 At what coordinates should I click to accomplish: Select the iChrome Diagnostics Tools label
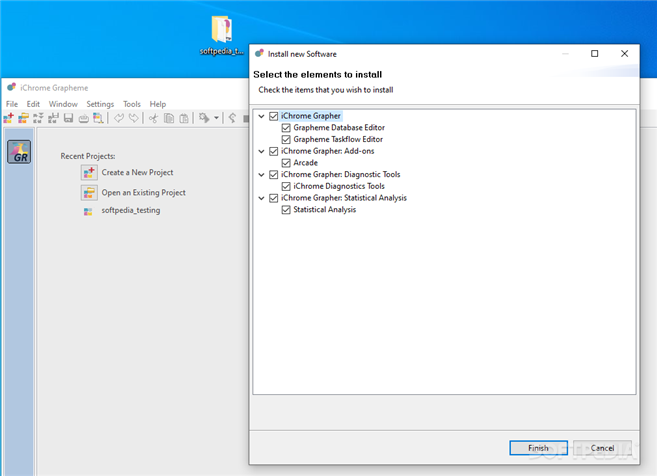coord(339,186)
